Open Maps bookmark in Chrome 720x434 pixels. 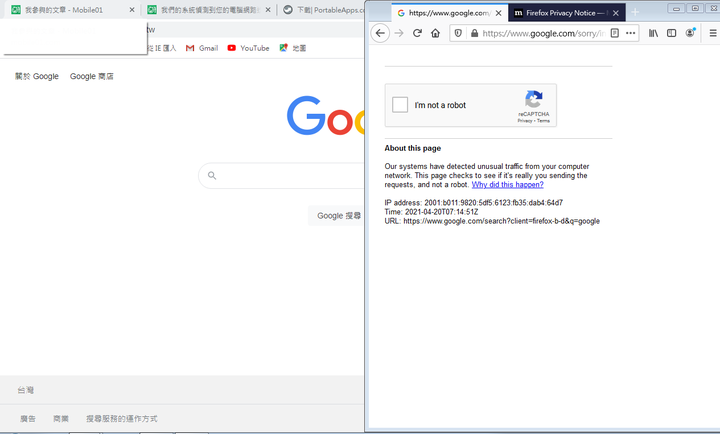click(x=292, y=48)
